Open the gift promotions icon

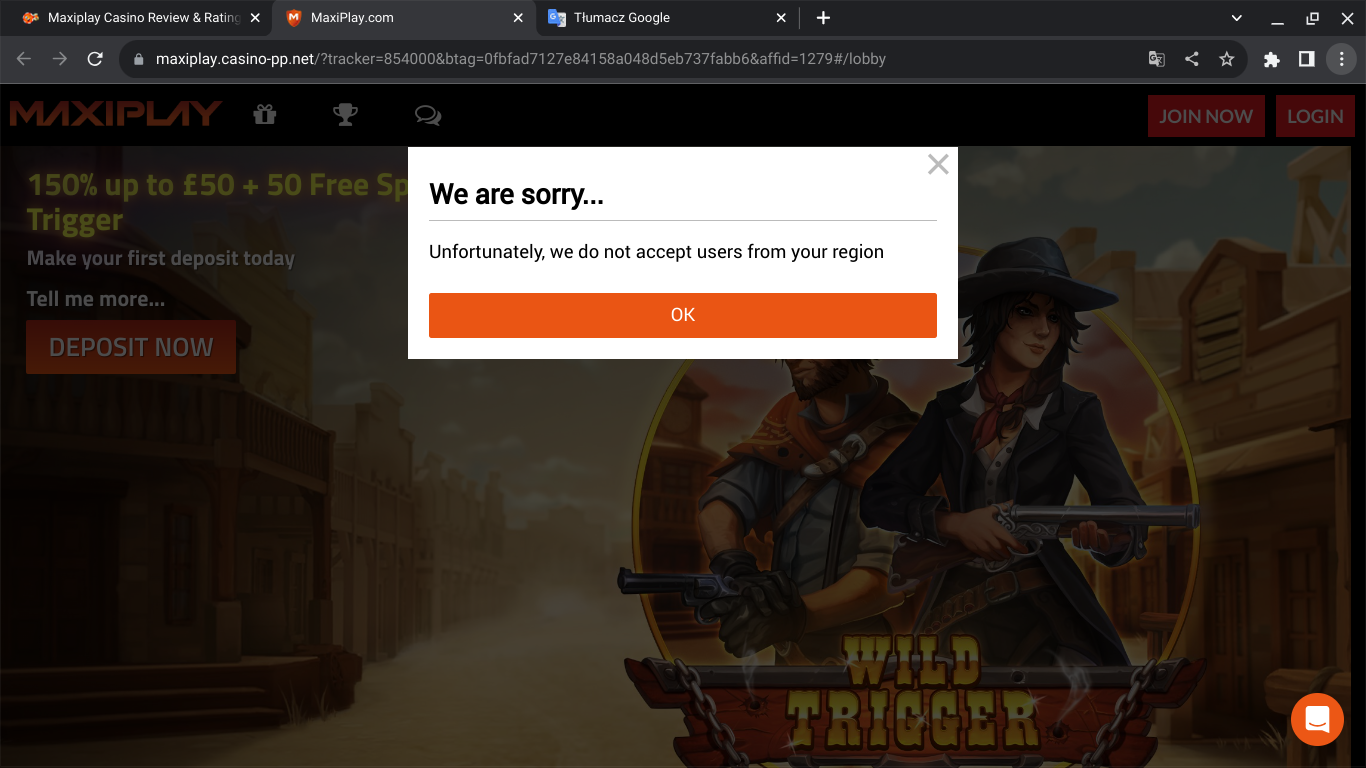click(x=264, y=115)
